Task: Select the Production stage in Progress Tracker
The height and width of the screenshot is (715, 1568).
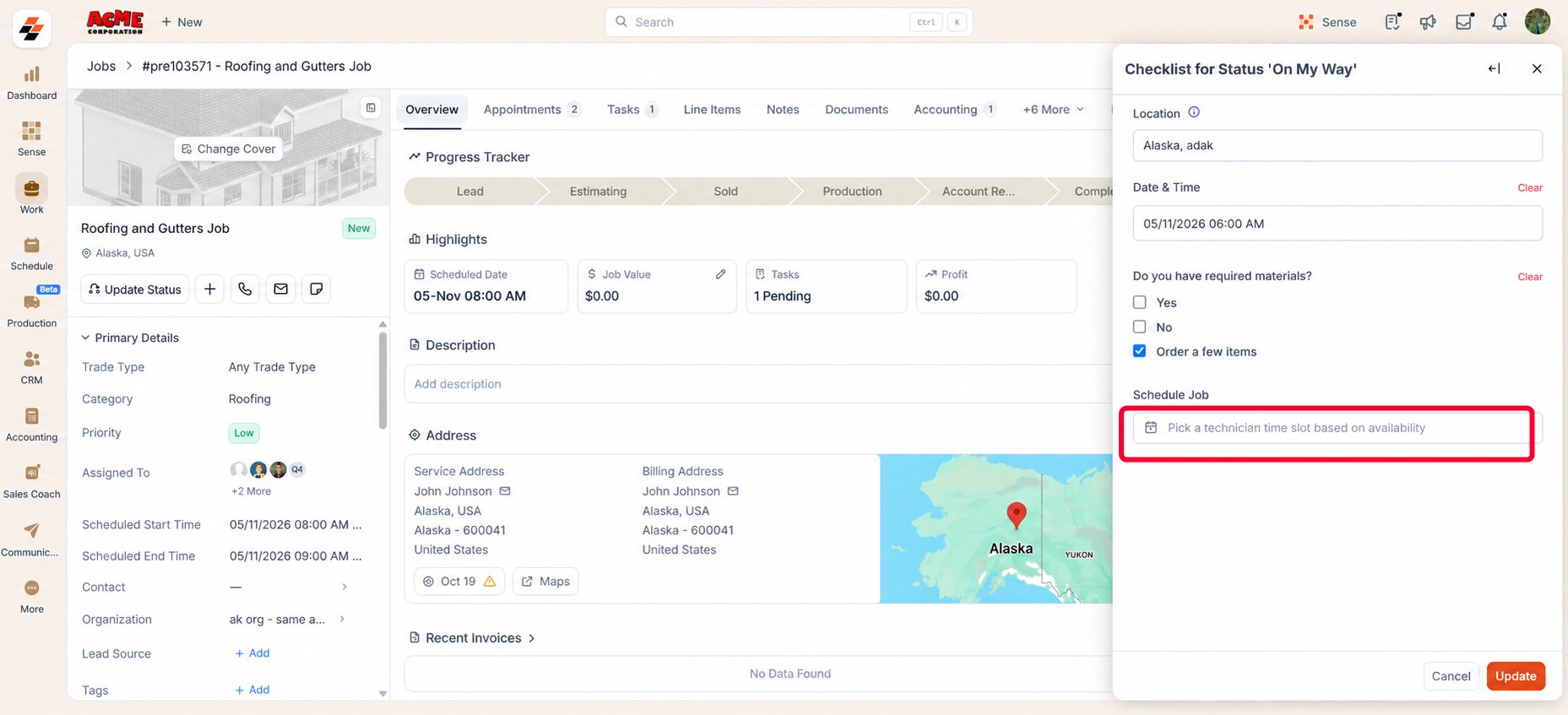Action: coord(852,192)
